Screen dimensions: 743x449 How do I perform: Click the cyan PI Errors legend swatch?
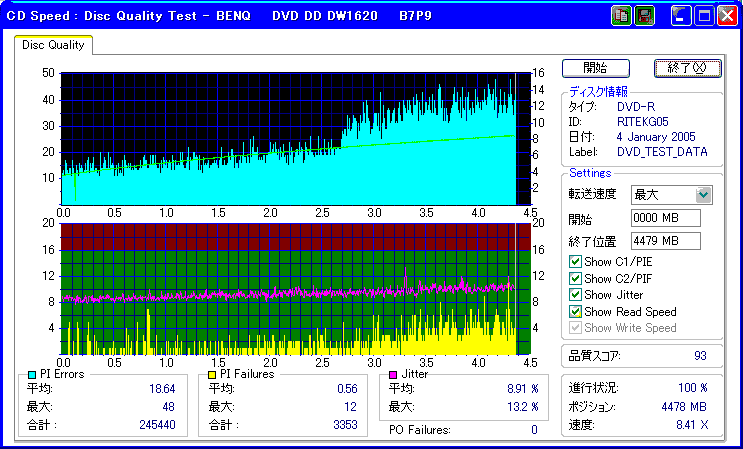pos(32,375)
